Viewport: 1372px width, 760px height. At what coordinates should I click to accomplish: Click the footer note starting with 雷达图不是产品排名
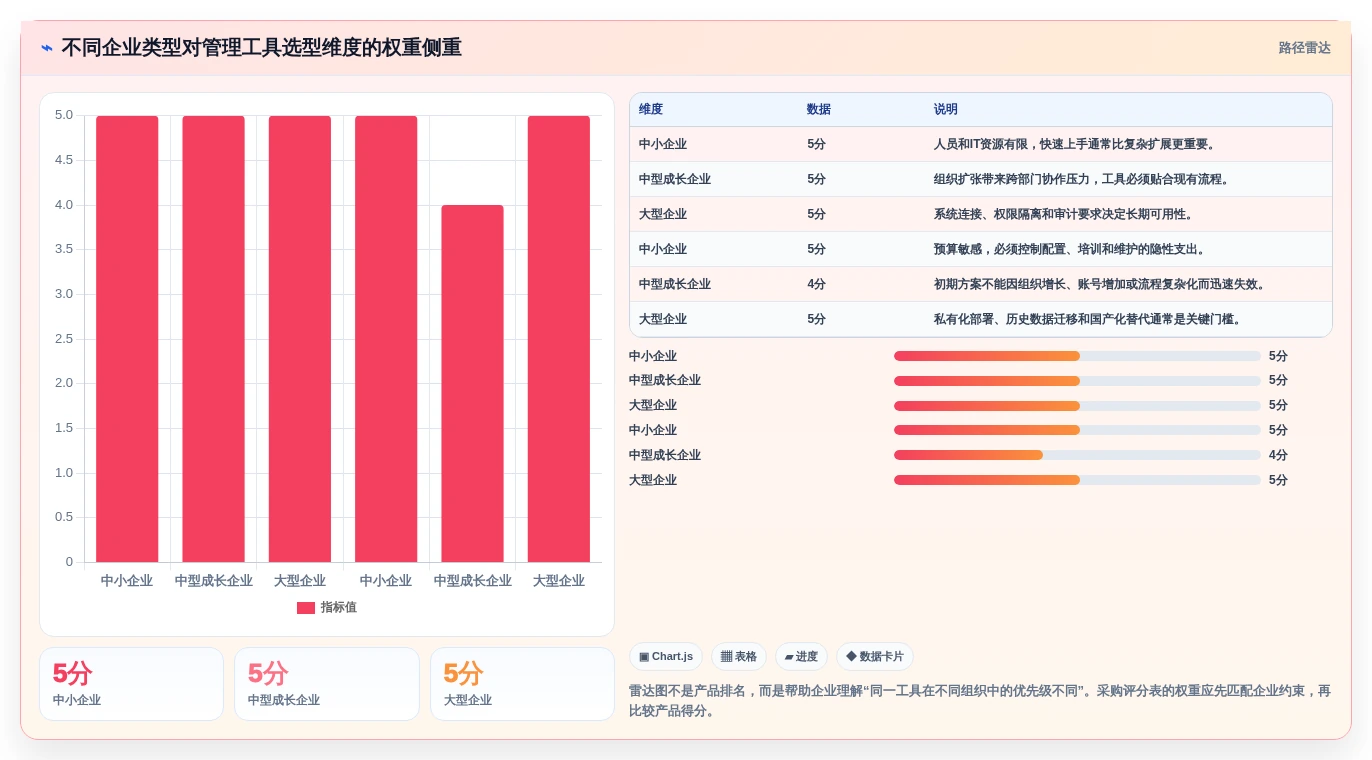[980, 701]
